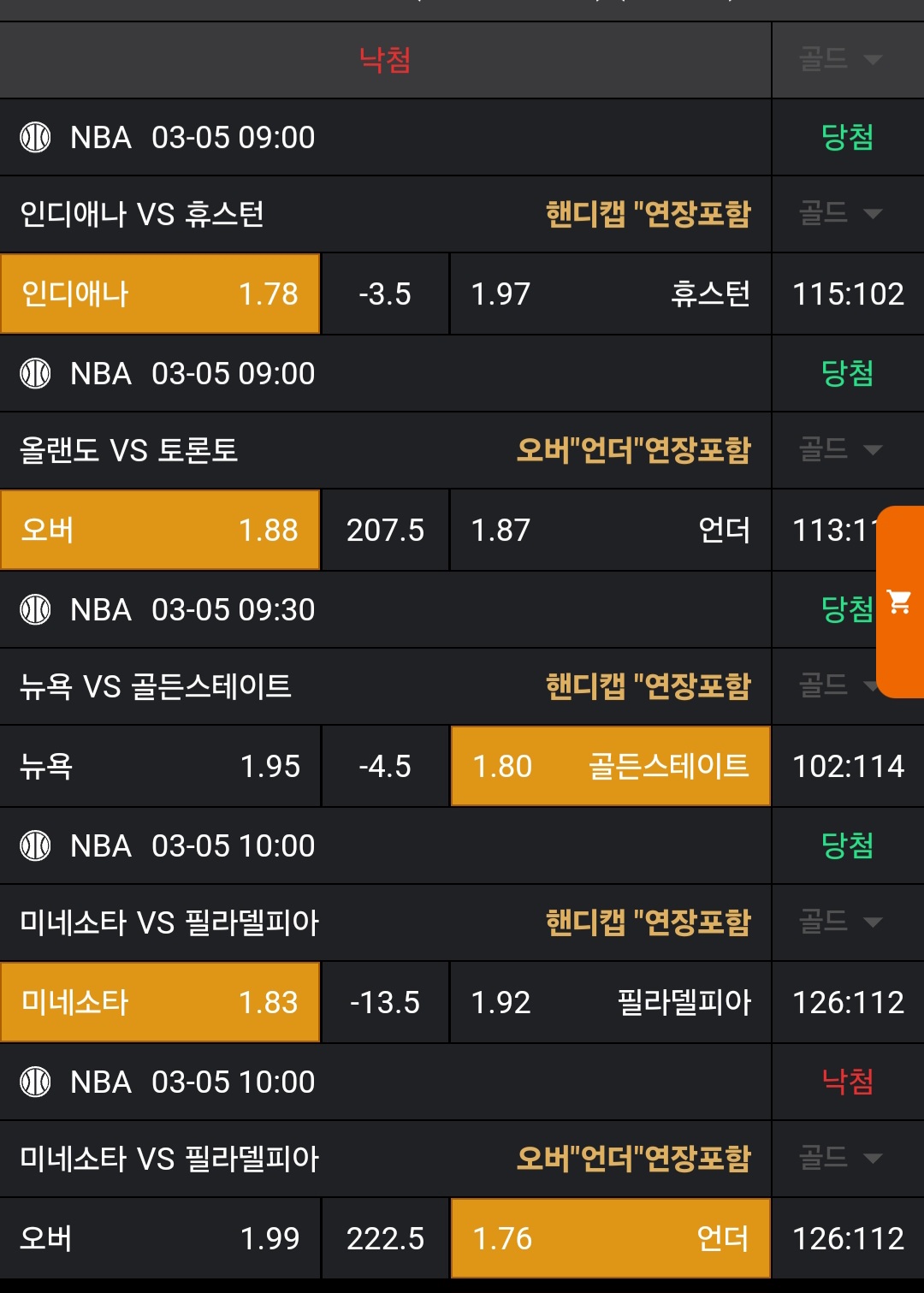This screenshot has height=1293, width=924.
Task: Expand 골드 dropdown for 올랜도 VS 토론토
Action: point(840,449)
